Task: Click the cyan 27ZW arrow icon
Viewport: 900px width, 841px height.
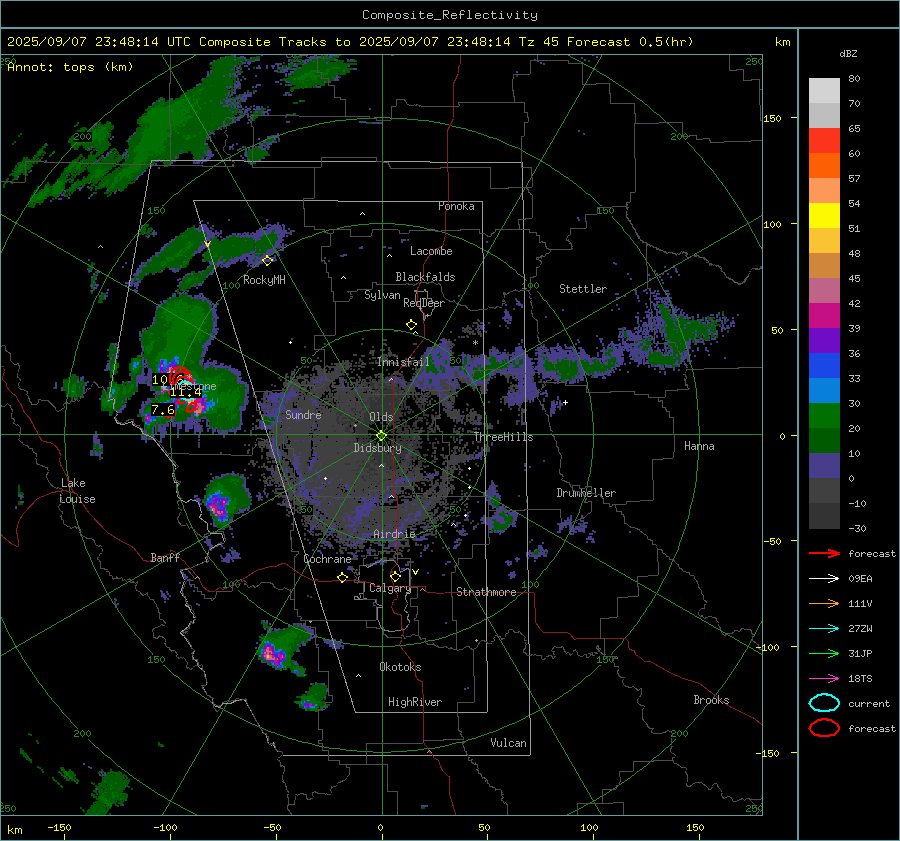Action: click(824, 629)
